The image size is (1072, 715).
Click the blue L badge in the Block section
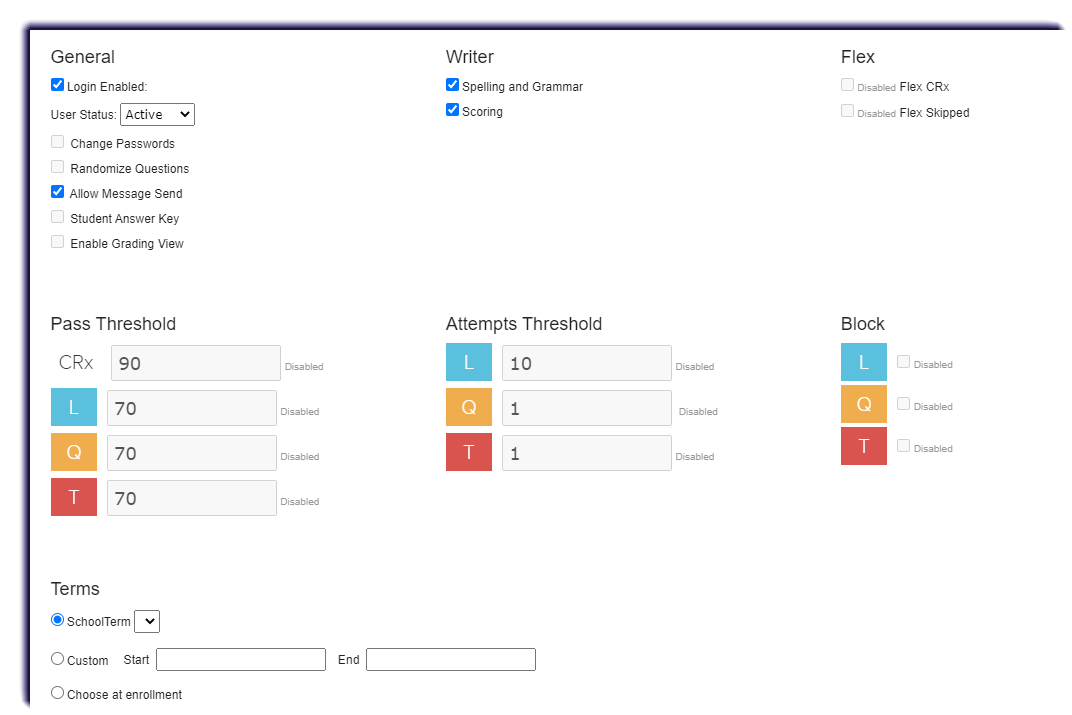pyautogui.click(x=863, y=362)
